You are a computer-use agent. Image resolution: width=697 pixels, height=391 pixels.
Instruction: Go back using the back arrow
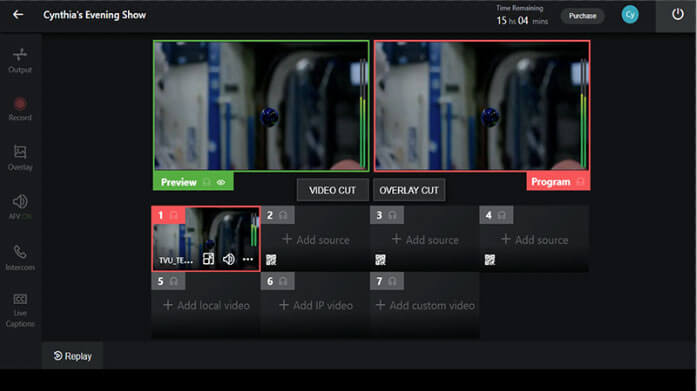click(x=18, y=15)
